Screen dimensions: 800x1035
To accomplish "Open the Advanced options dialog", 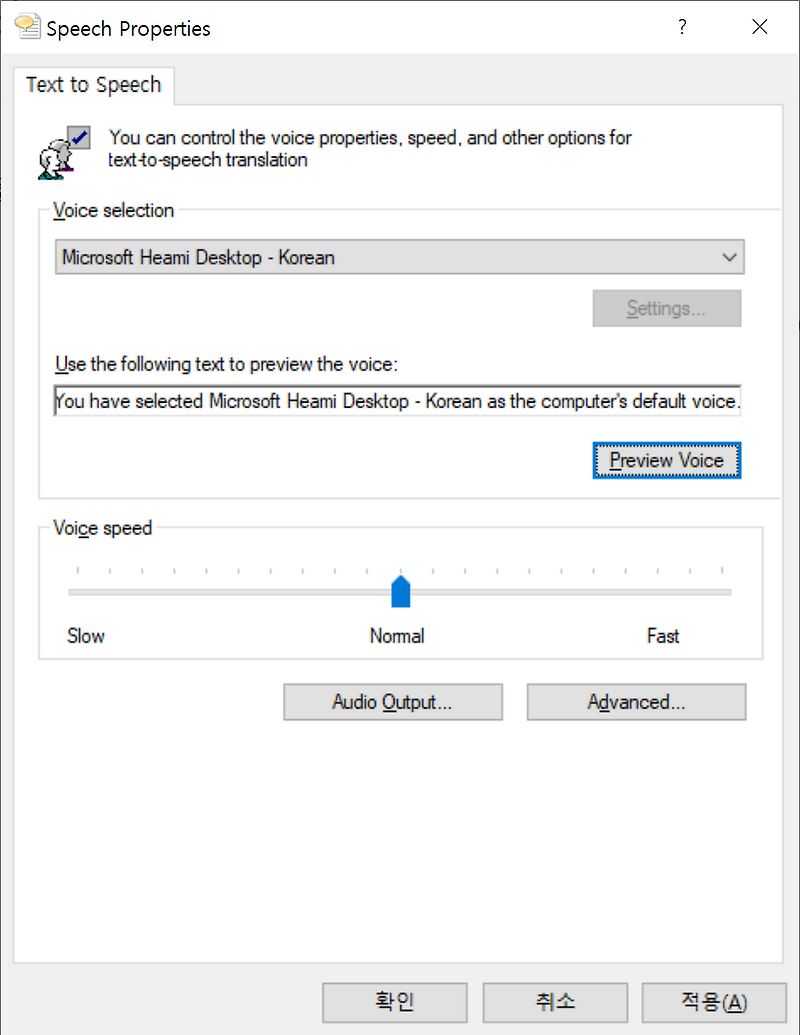I will pyautogui.click(x=636, y=702).
